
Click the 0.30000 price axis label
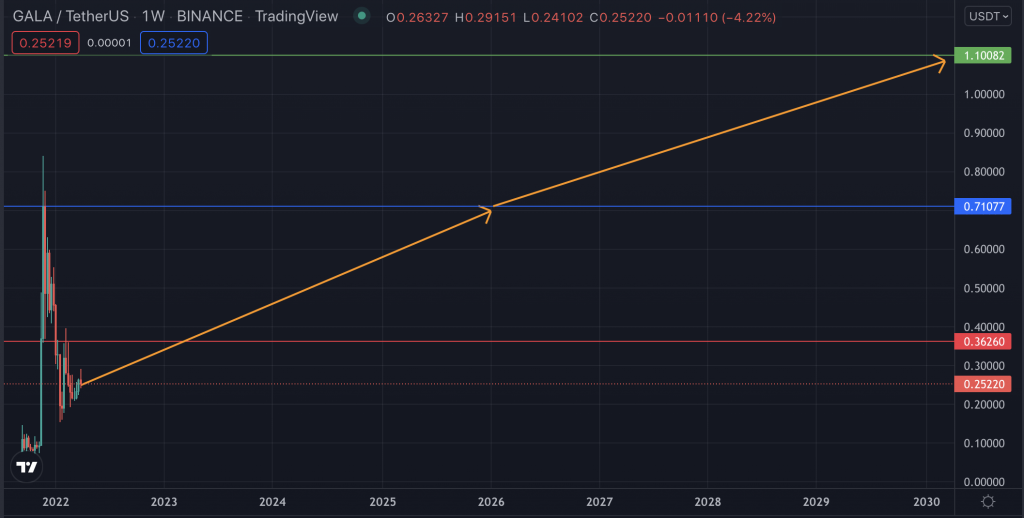tap(984, 366)
